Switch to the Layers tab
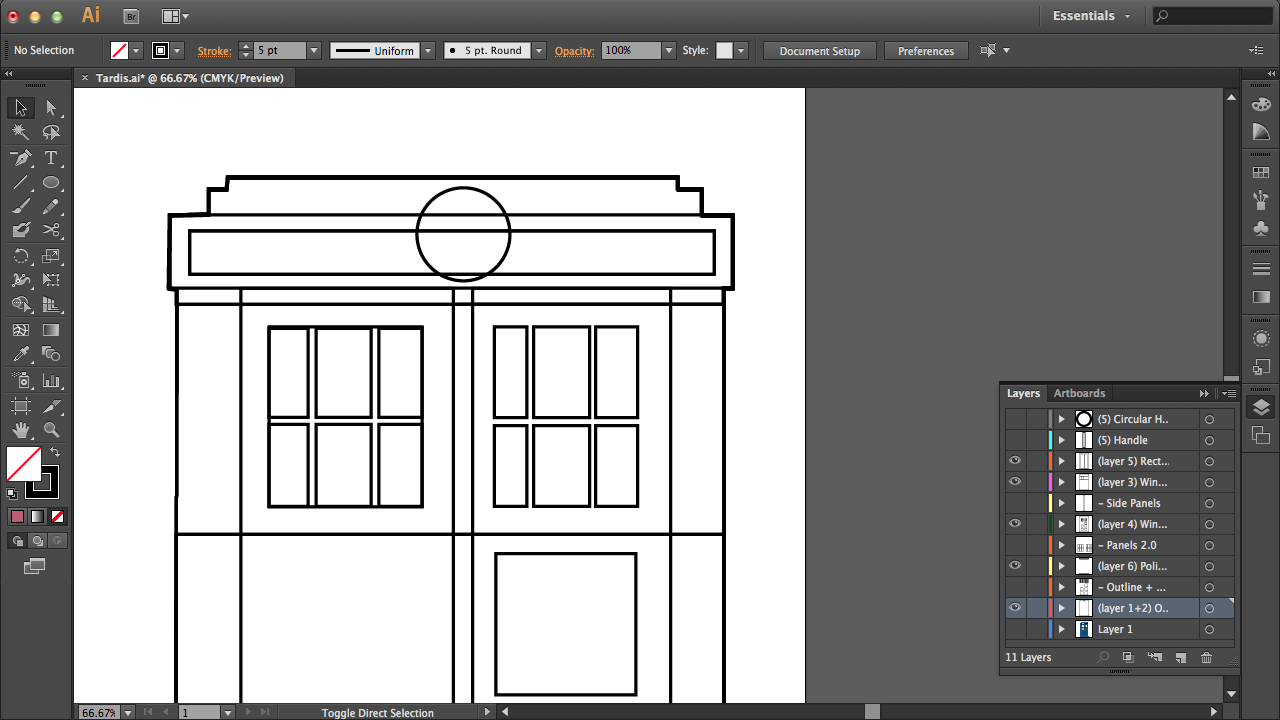The width and height of the screenshot is (1280, 720). point(1023,393)
